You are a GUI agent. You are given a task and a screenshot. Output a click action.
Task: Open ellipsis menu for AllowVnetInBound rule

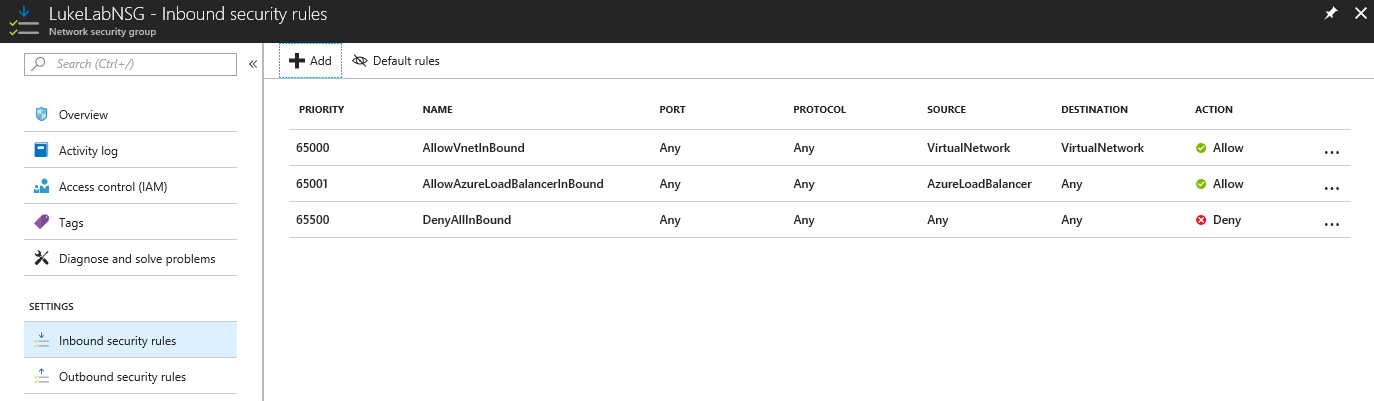1331,153
